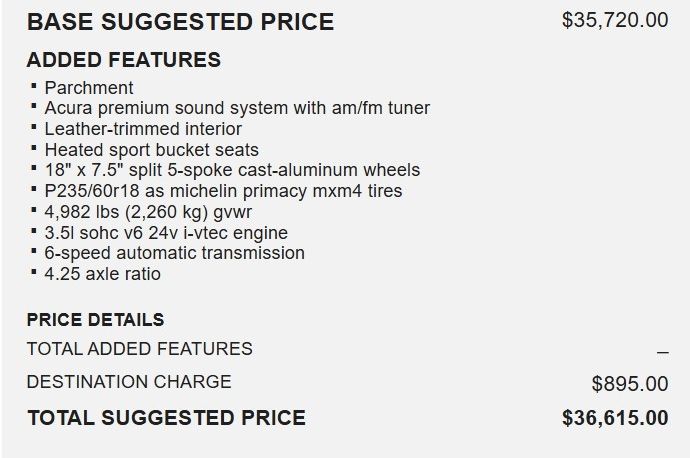Click the Heated sport bucket seats item
Screen dimensions: 690x458
(x=151, y=150)
